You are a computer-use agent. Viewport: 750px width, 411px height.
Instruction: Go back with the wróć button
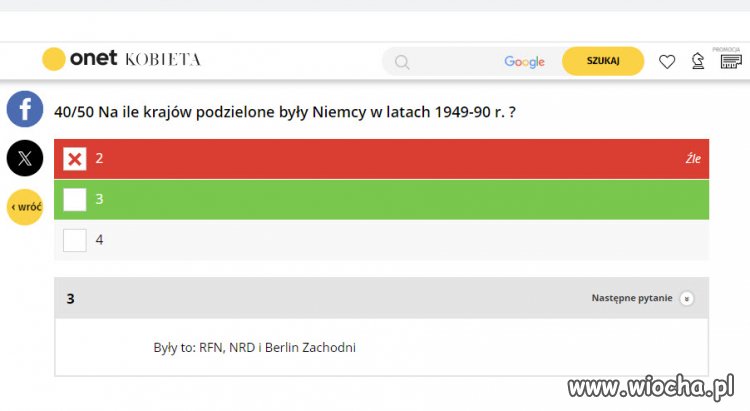pyautogui.click(x=25, y=207)
